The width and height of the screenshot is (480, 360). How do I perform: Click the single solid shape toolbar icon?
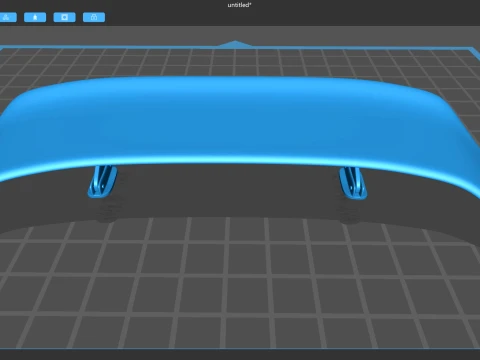(x=35, y=17)
